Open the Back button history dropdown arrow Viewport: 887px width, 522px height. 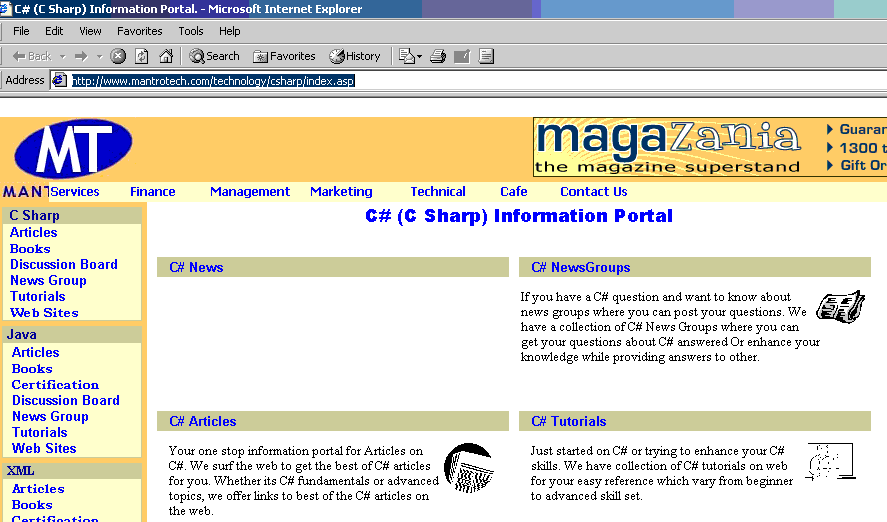click(x=62, y=56)
